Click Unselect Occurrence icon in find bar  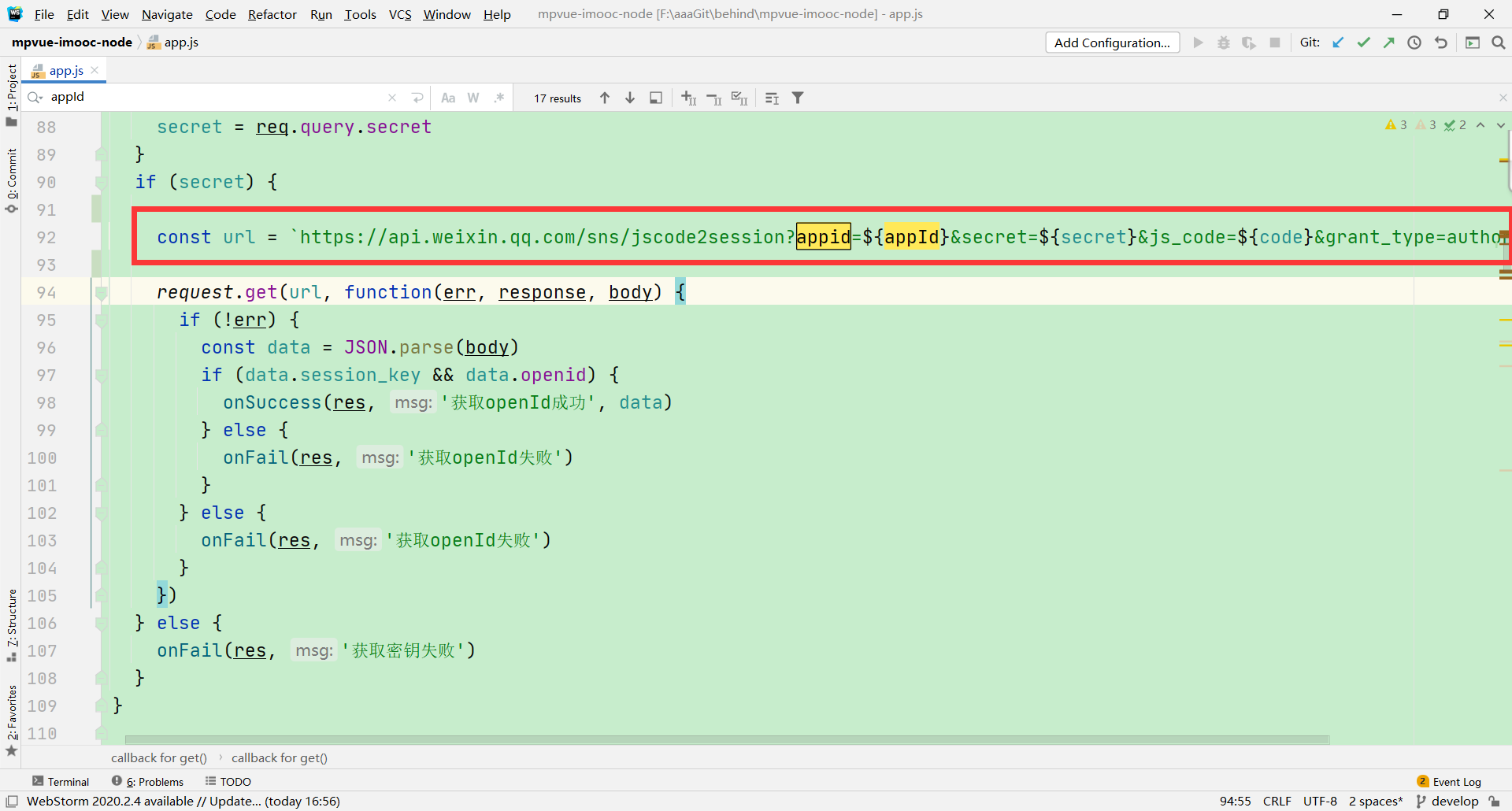[714, 98]
